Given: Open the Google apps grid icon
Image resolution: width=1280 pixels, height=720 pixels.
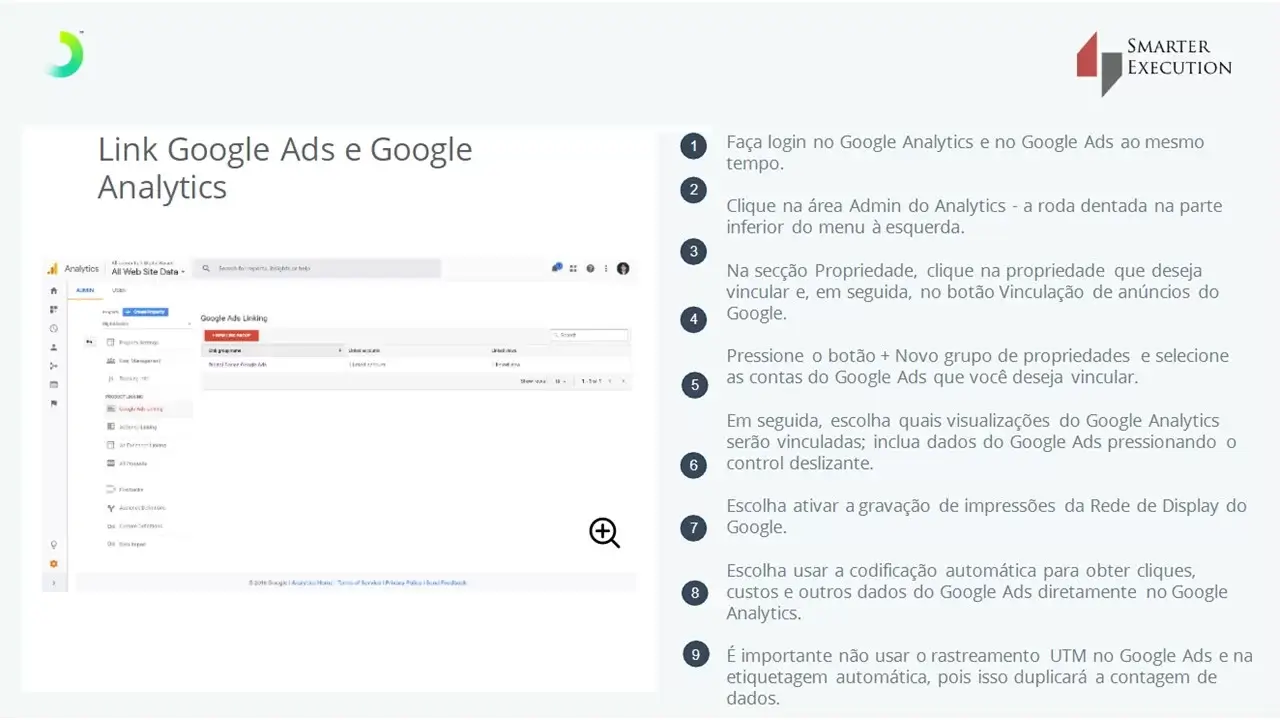Looking at the screenshot, I should [x=574, y=268].
